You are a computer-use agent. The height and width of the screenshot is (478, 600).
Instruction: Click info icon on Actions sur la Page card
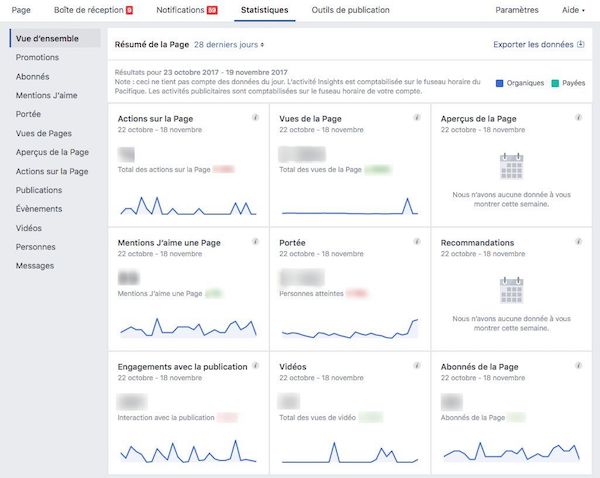pos(257,117)
